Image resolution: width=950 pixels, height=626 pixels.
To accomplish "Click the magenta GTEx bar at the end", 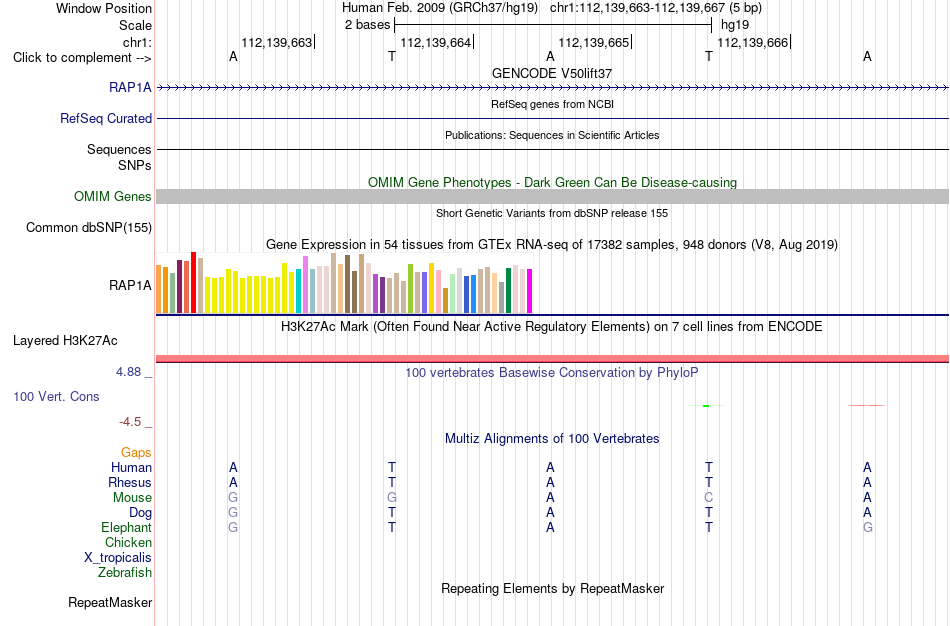I will tap(530, 291).
